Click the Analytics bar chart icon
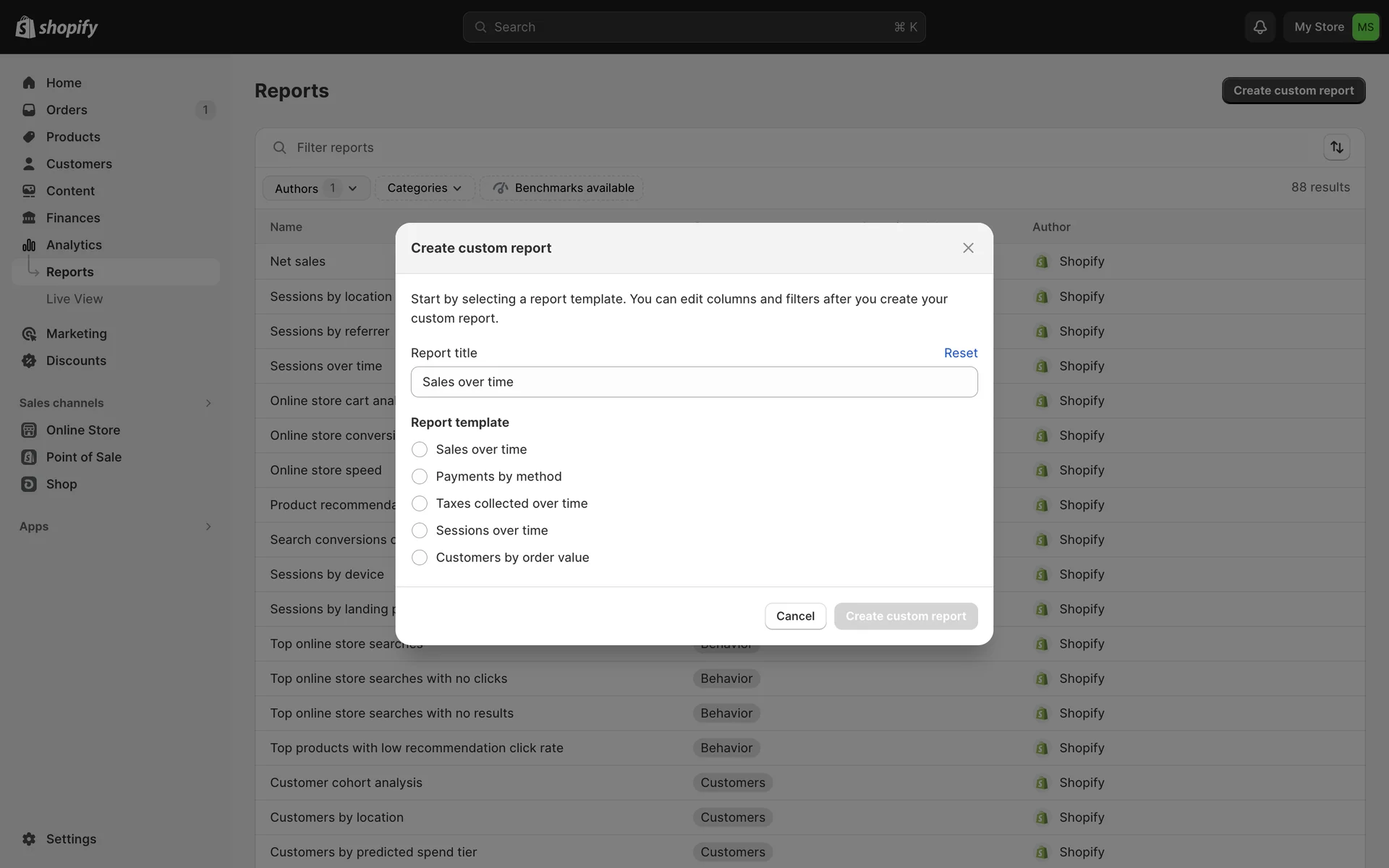 click(29, 245)
